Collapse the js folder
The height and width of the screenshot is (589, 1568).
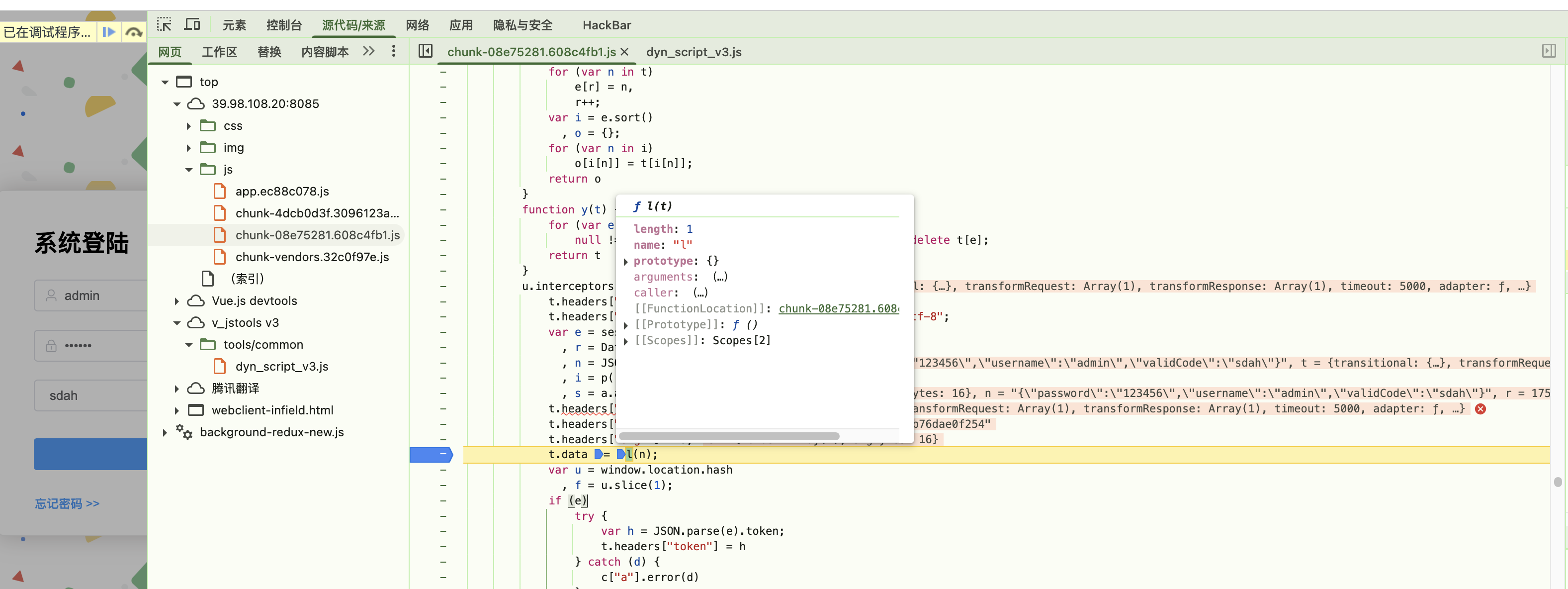(x=189, y=169)
